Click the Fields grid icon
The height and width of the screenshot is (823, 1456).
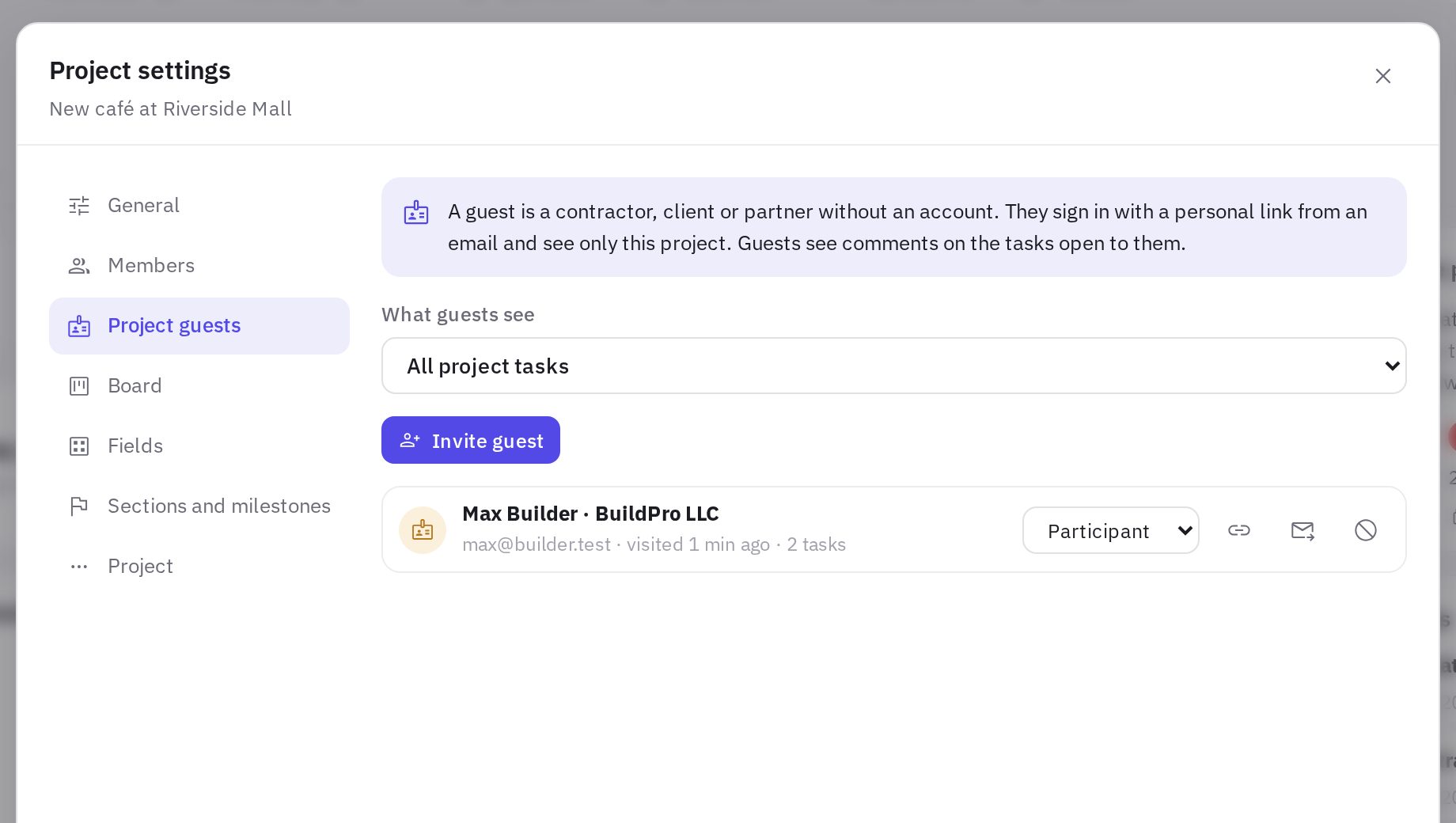[79, 446]
